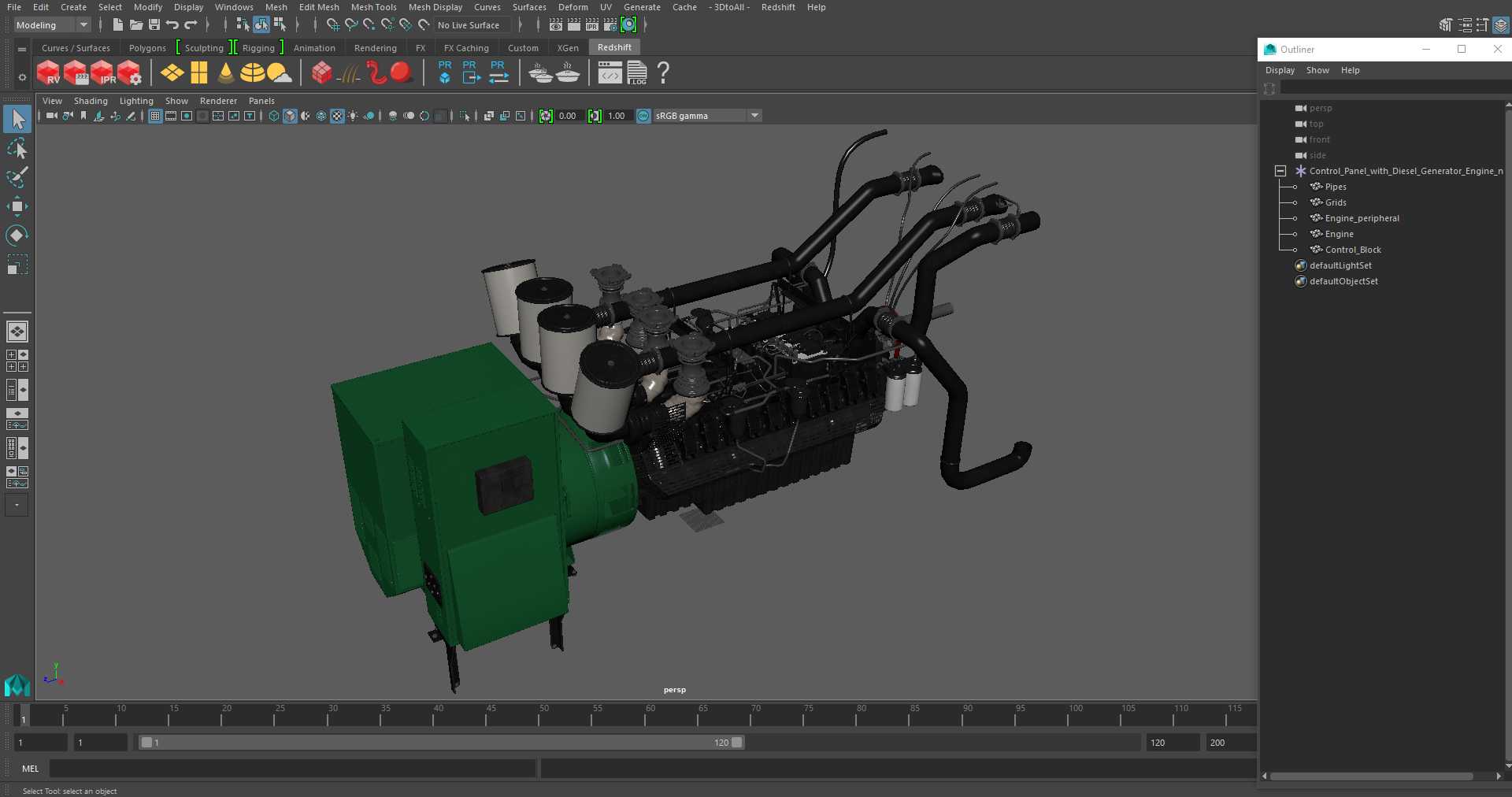The height and width of the screenshot is (797, 1512).
Task: Open the Outliner Display menu
Action: (x=1280, y=70)
